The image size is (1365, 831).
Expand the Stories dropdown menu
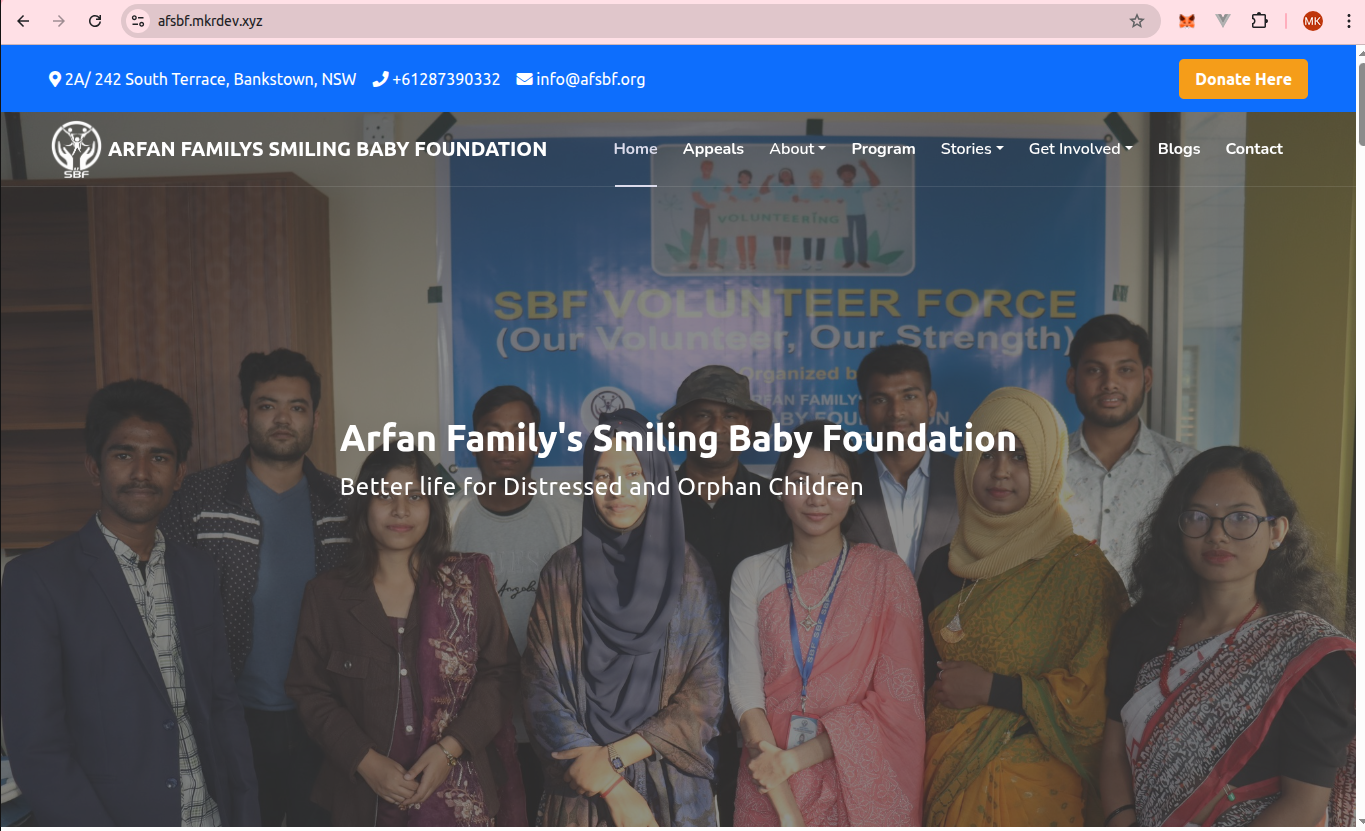(x=972, y=149)
